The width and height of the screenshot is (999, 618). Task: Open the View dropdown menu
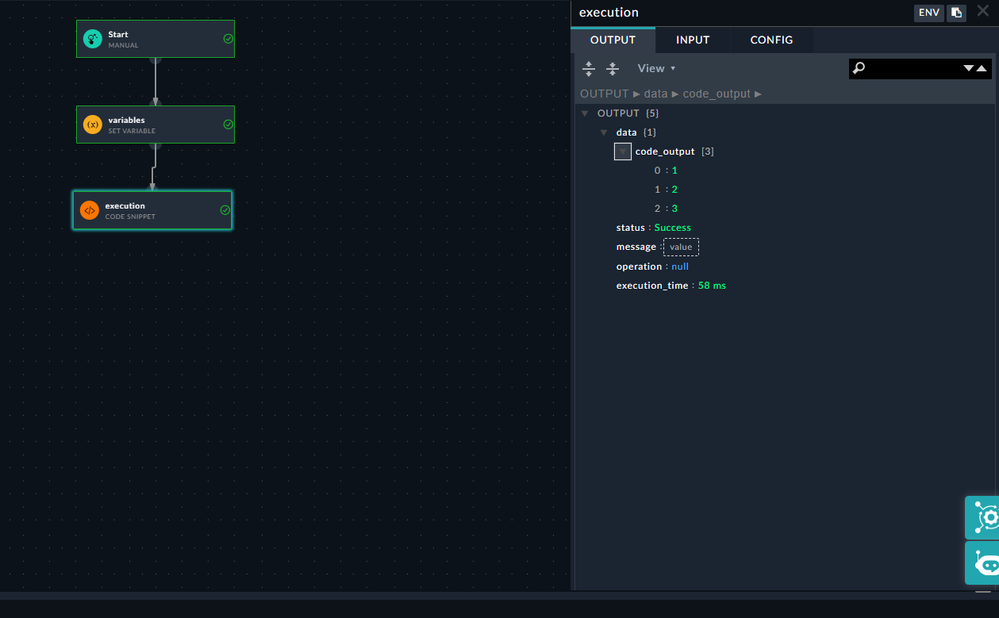(656, 68)
